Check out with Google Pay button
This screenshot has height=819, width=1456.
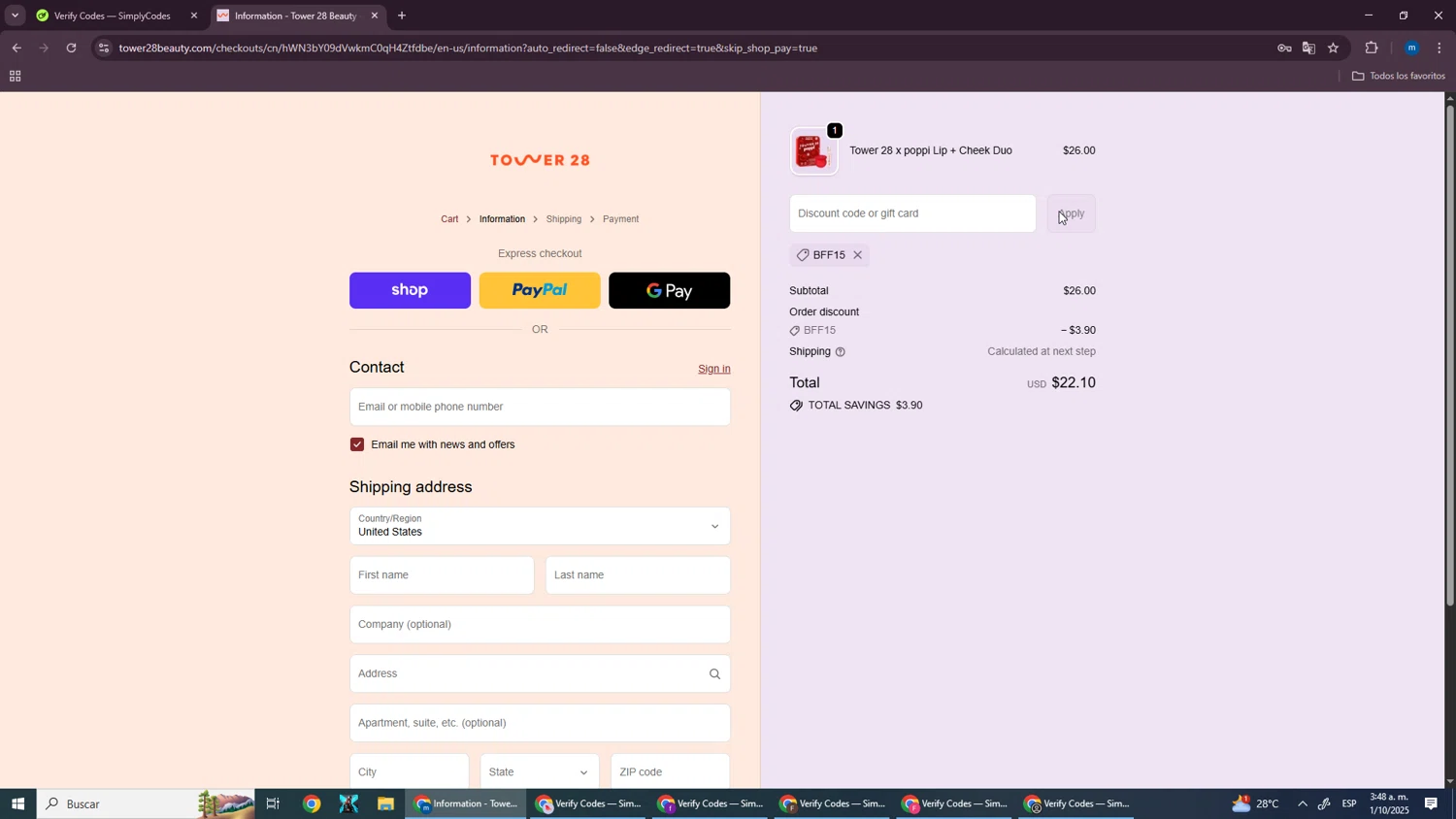670,290
